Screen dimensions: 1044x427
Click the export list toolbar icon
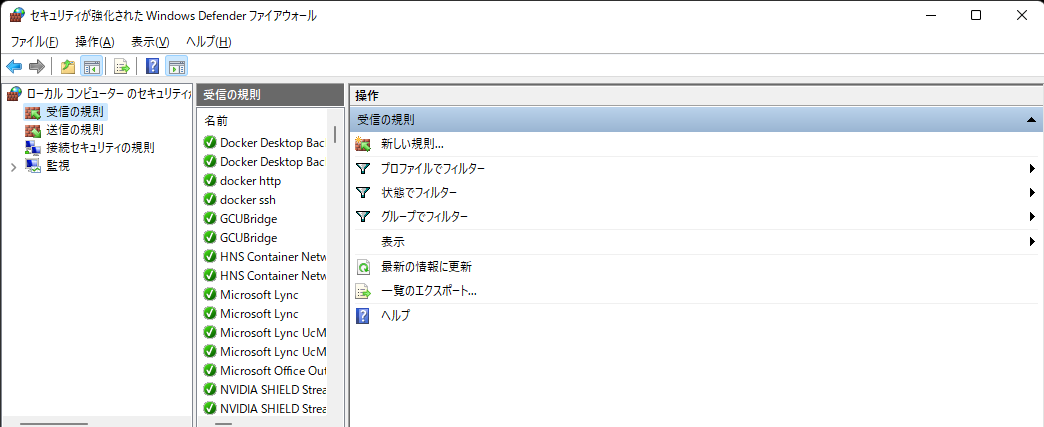pos(122,67)
